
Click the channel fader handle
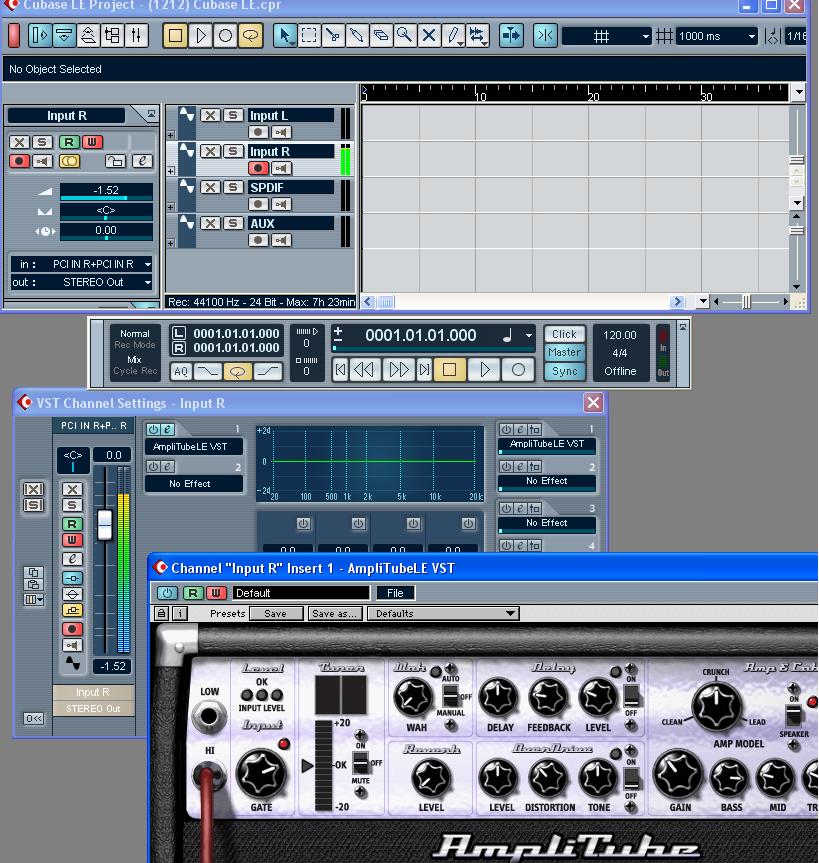click(105, 525)
